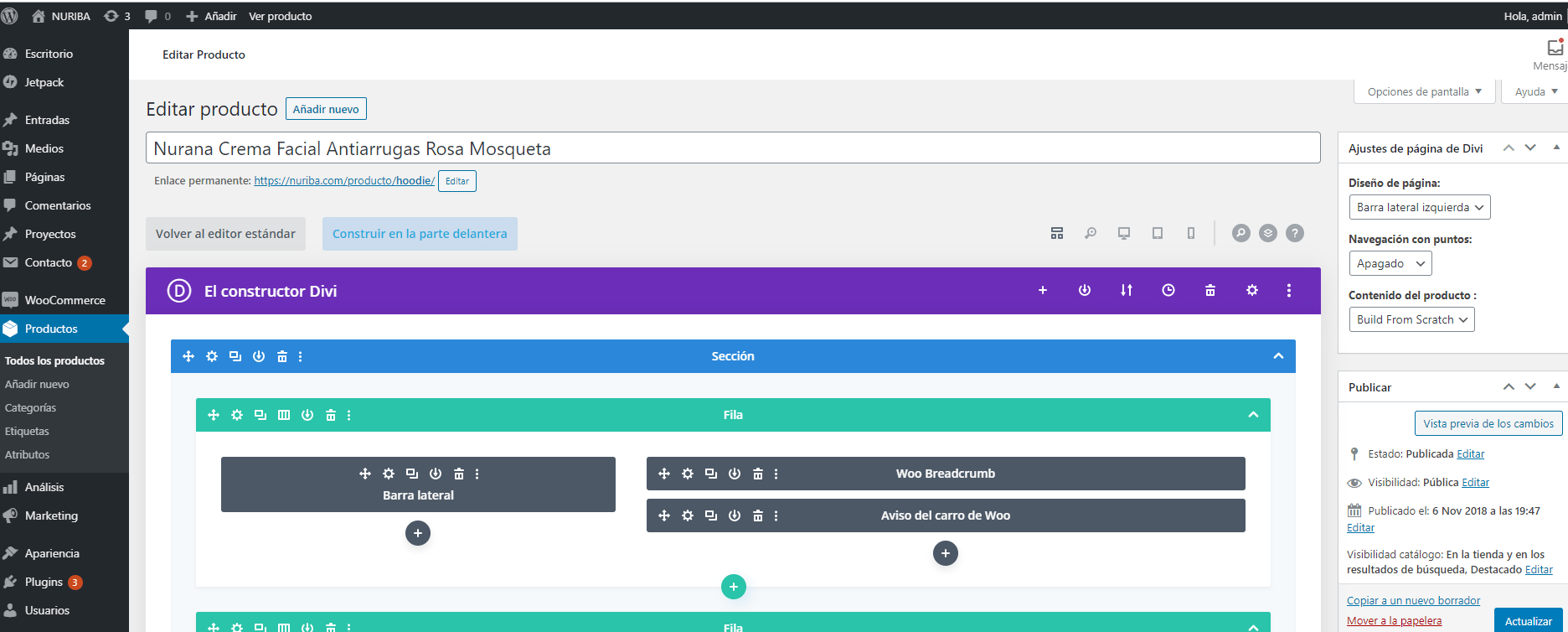1568x632 pixels.
Task: Open Contenido del producto dropdown
Action: coord(1411,319)
